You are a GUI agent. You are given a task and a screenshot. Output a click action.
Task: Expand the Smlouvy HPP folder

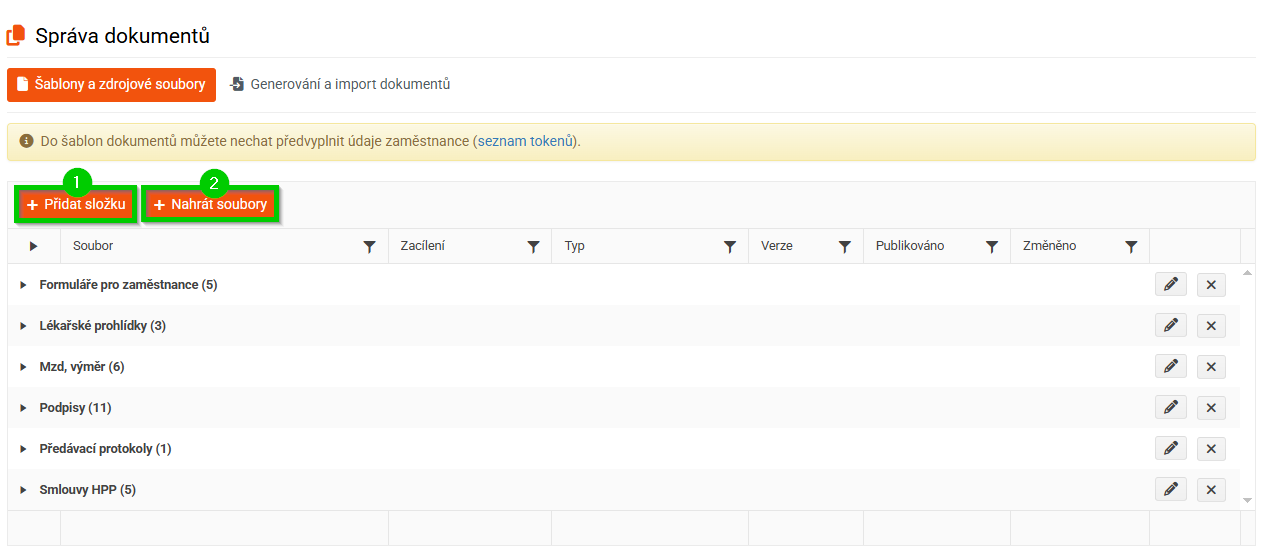click(x=24, y=490)
